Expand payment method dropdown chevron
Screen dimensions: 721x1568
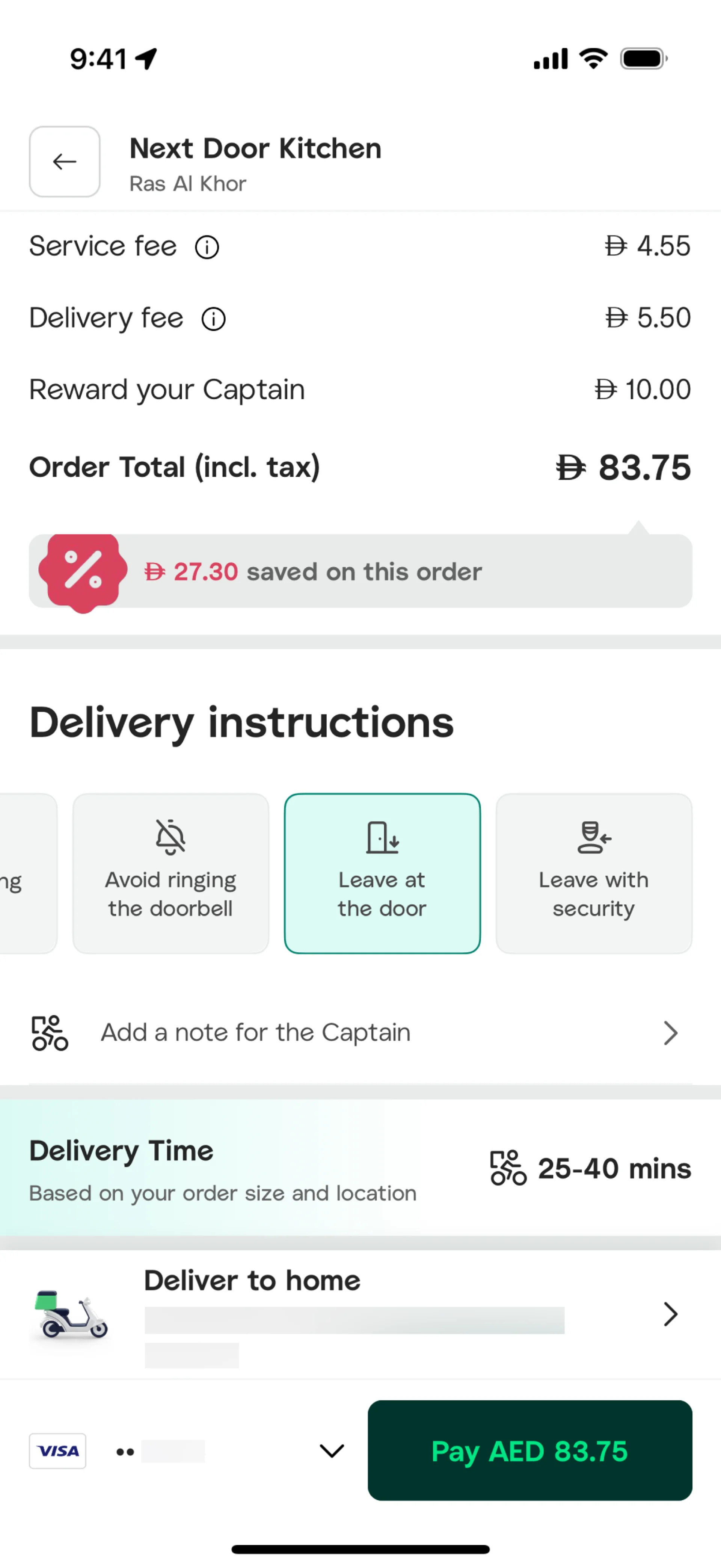coord(332,1451)
